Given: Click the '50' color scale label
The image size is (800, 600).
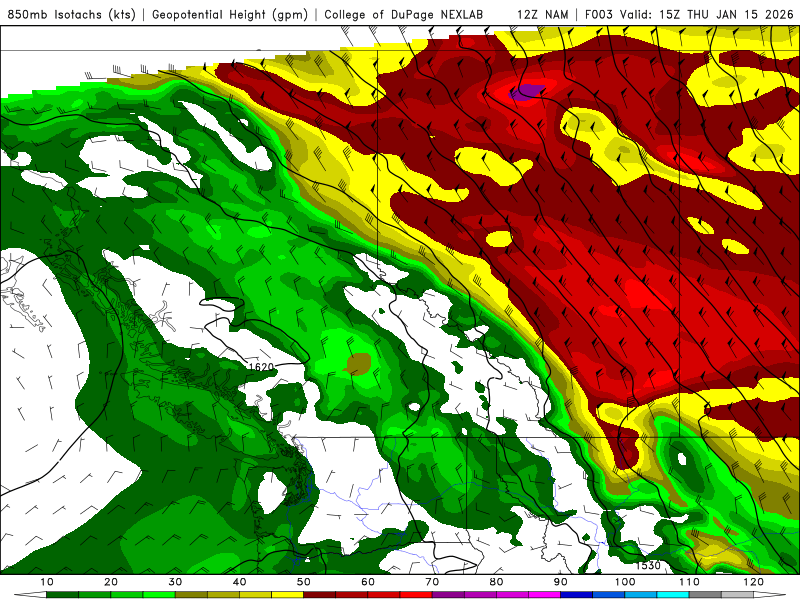Looking at the screenshot, I should 304,582.
